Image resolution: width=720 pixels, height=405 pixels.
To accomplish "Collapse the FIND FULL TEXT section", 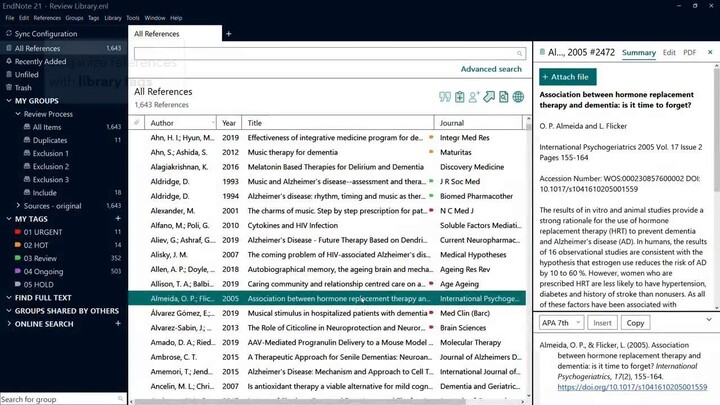I will 9,297.
